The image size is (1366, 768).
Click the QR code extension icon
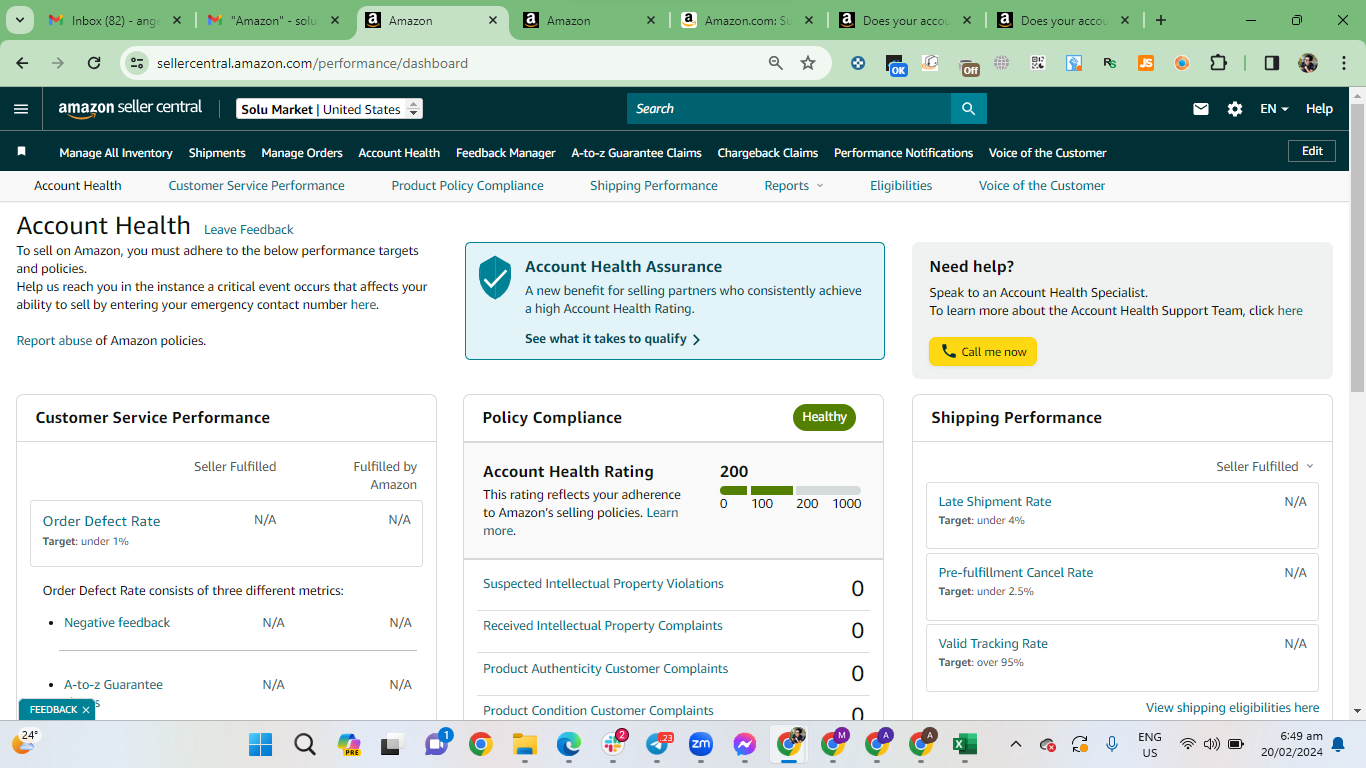[1038, 63]
